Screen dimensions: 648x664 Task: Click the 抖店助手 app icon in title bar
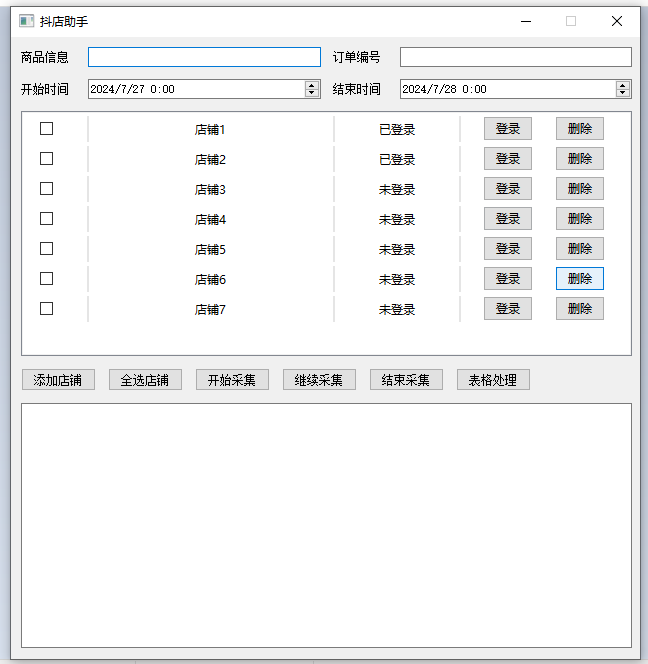click(26, 21)
